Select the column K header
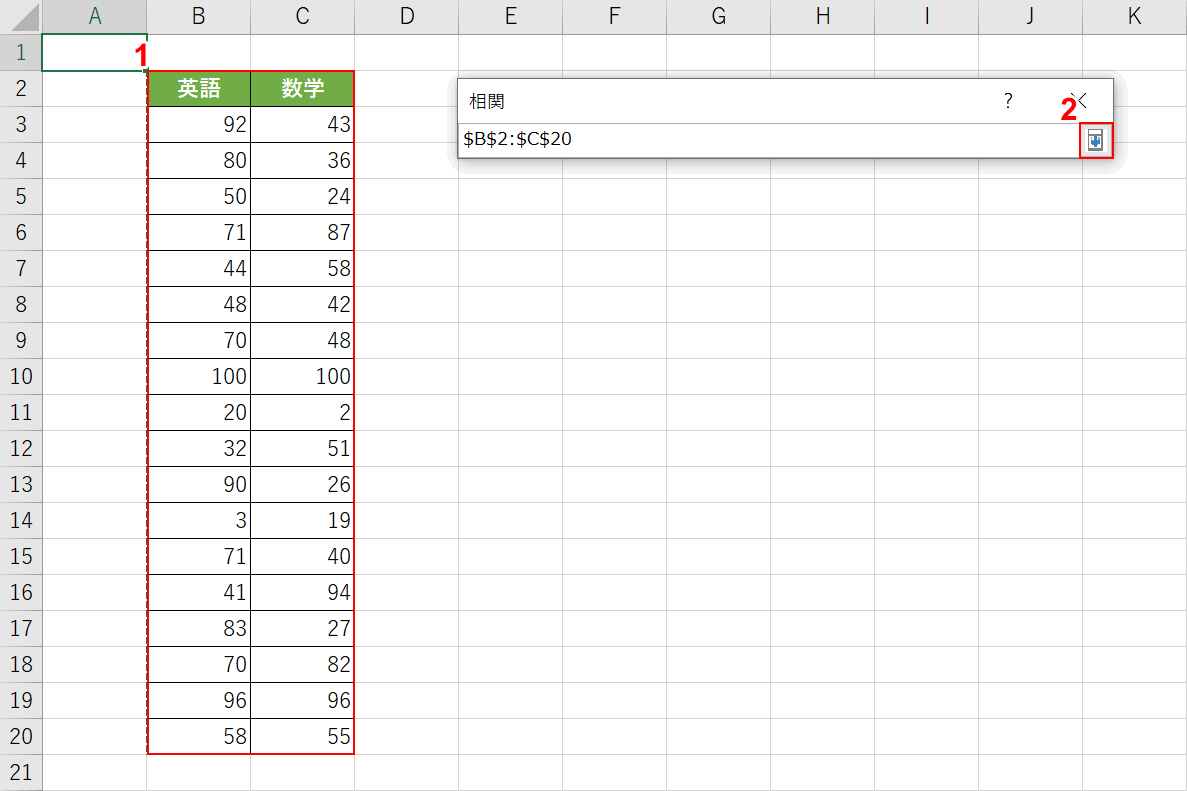 click(x=1134, y=17)
